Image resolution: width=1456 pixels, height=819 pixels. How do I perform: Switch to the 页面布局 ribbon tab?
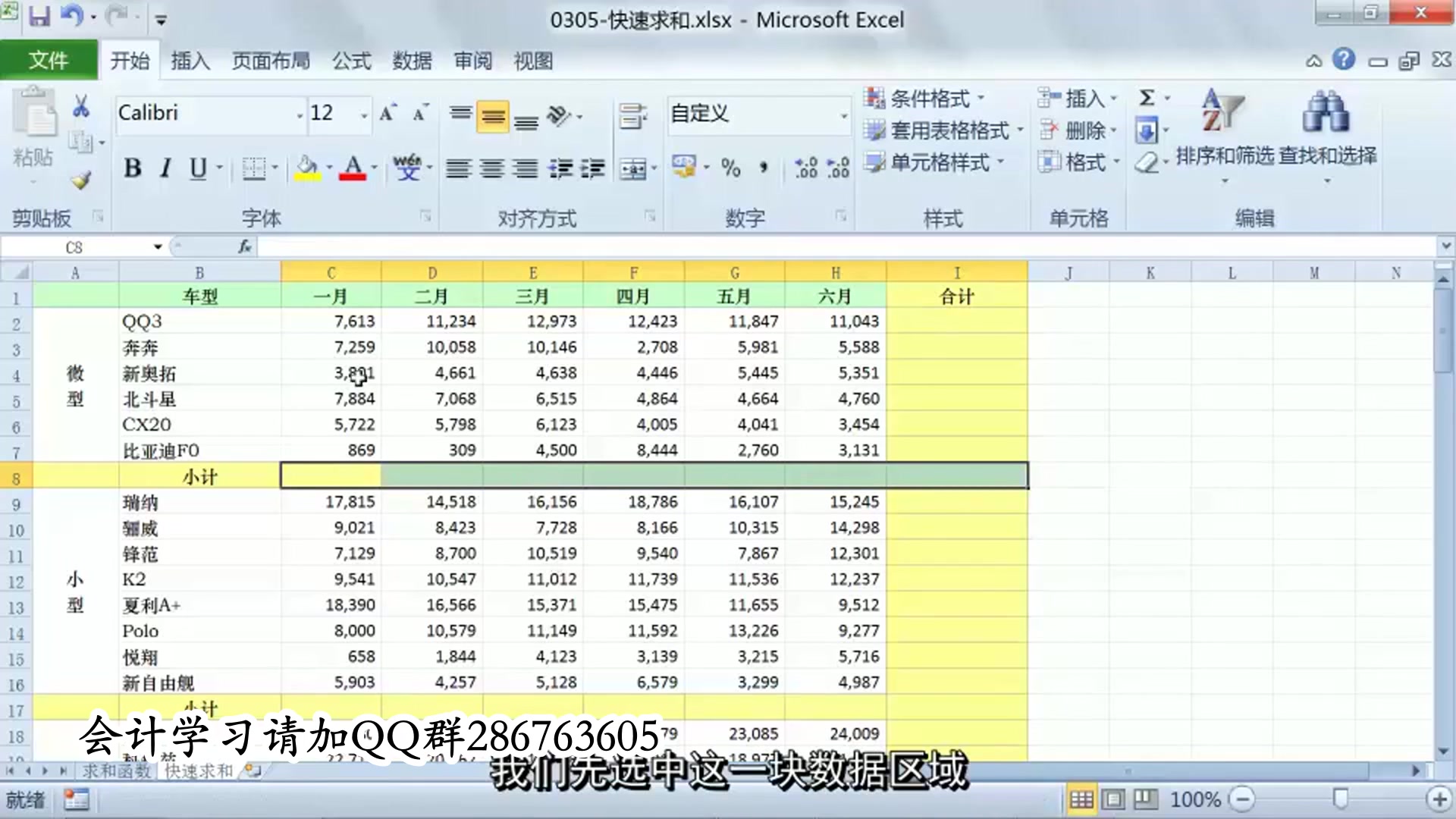pyautogui.click(x=271, y=61)
